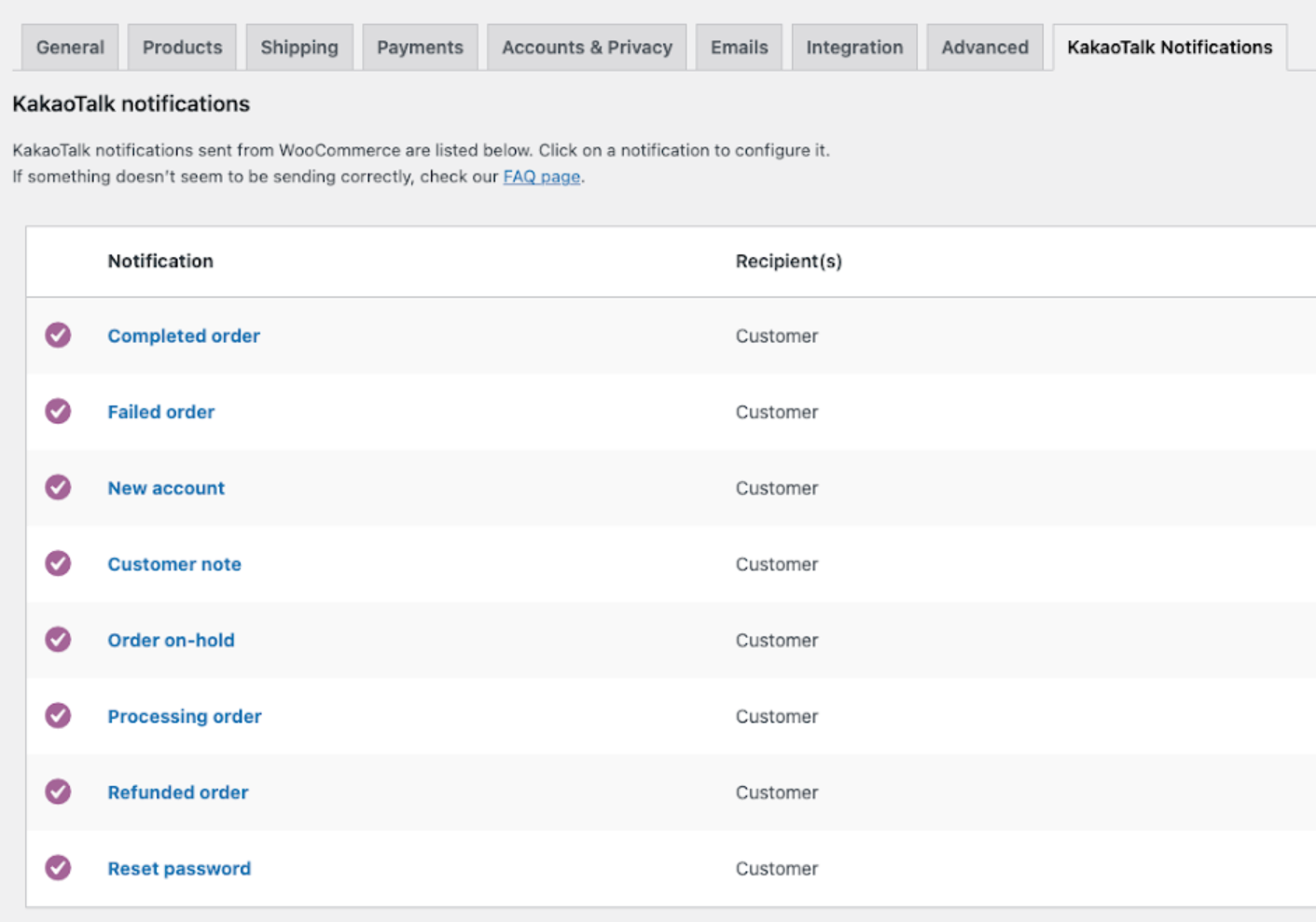Viewport: 1316px width, 922px height.
Task: Click the status icon beside Reset password
Action: (x=58, y=868)
